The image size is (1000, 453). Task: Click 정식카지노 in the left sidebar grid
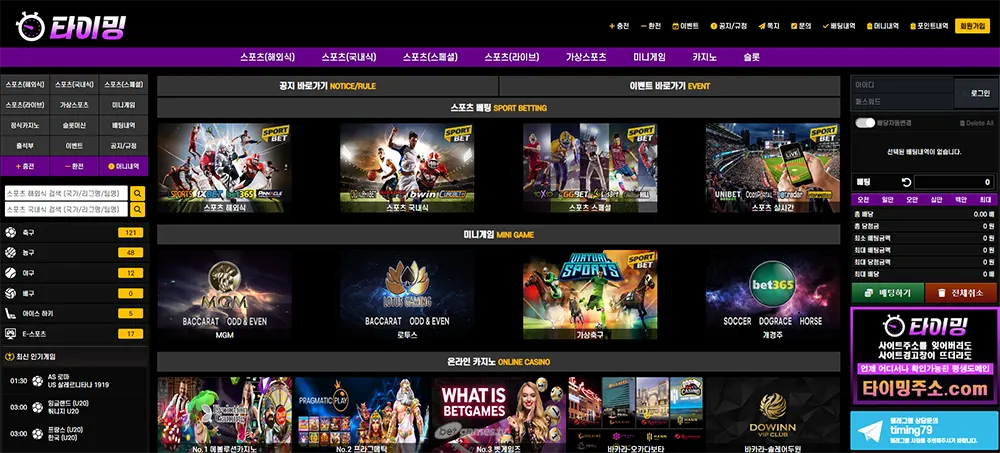coord(25,126)
